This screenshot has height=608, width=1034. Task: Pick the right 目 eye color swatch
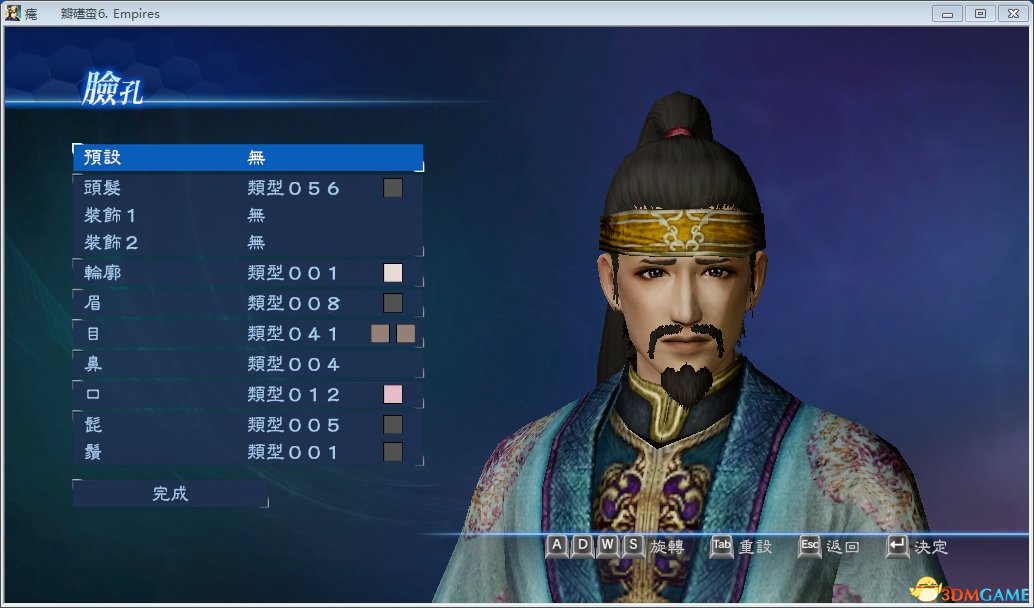[x=406, y=334]
